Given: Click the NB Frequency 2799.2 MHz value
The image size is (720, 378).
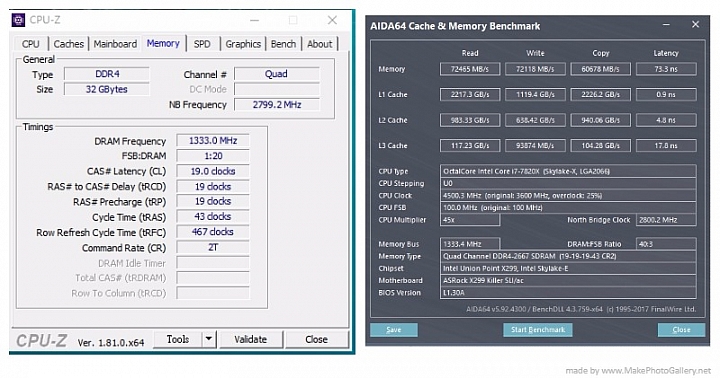Looking at the screenshot, I should pyautogui.click(x=277, y=105).
